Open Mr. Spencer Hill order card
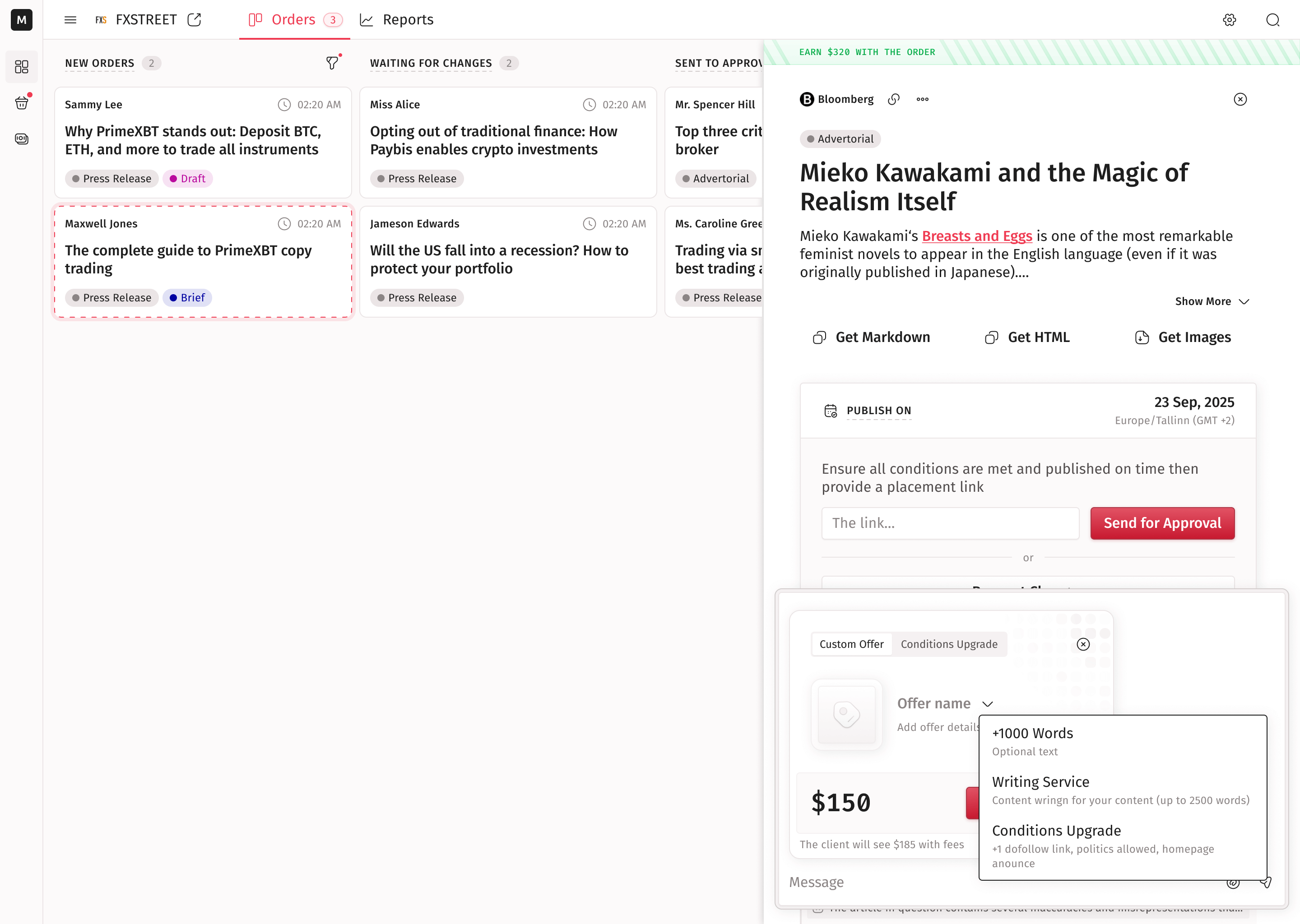The height and width of the screenshot is (924, 1300). coord(714,142)
